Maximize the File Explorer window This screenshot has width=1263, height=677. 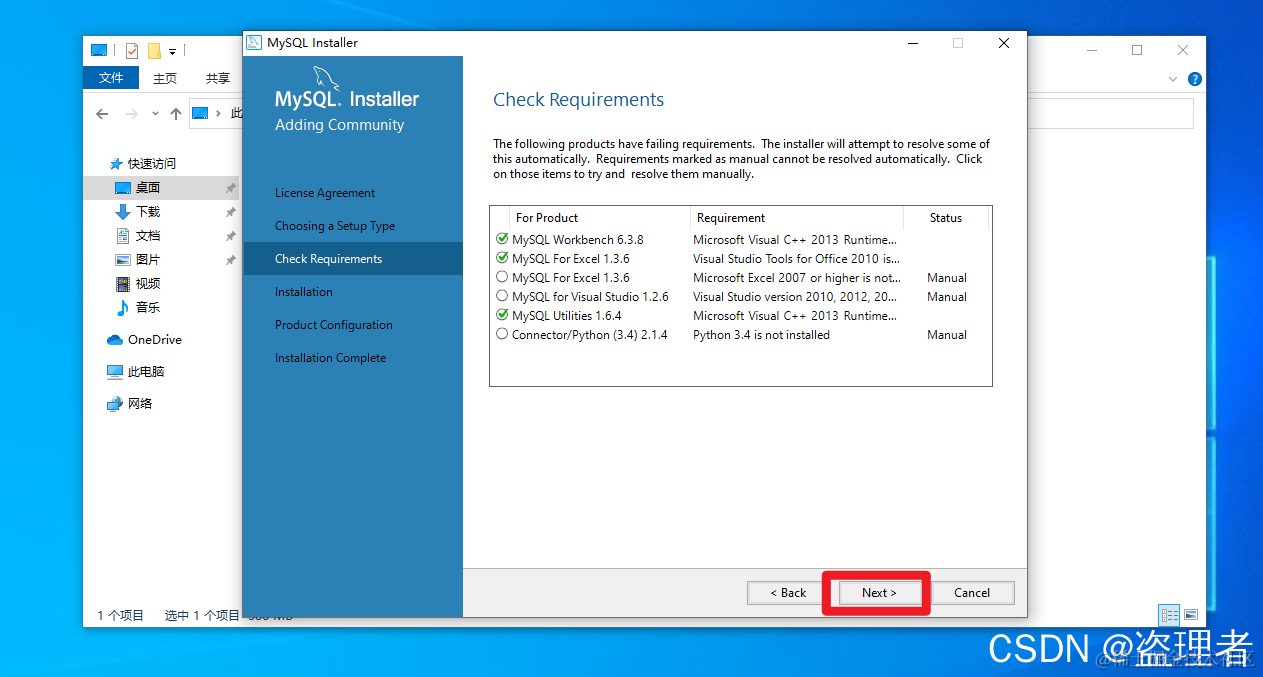tap(1137, 50)
